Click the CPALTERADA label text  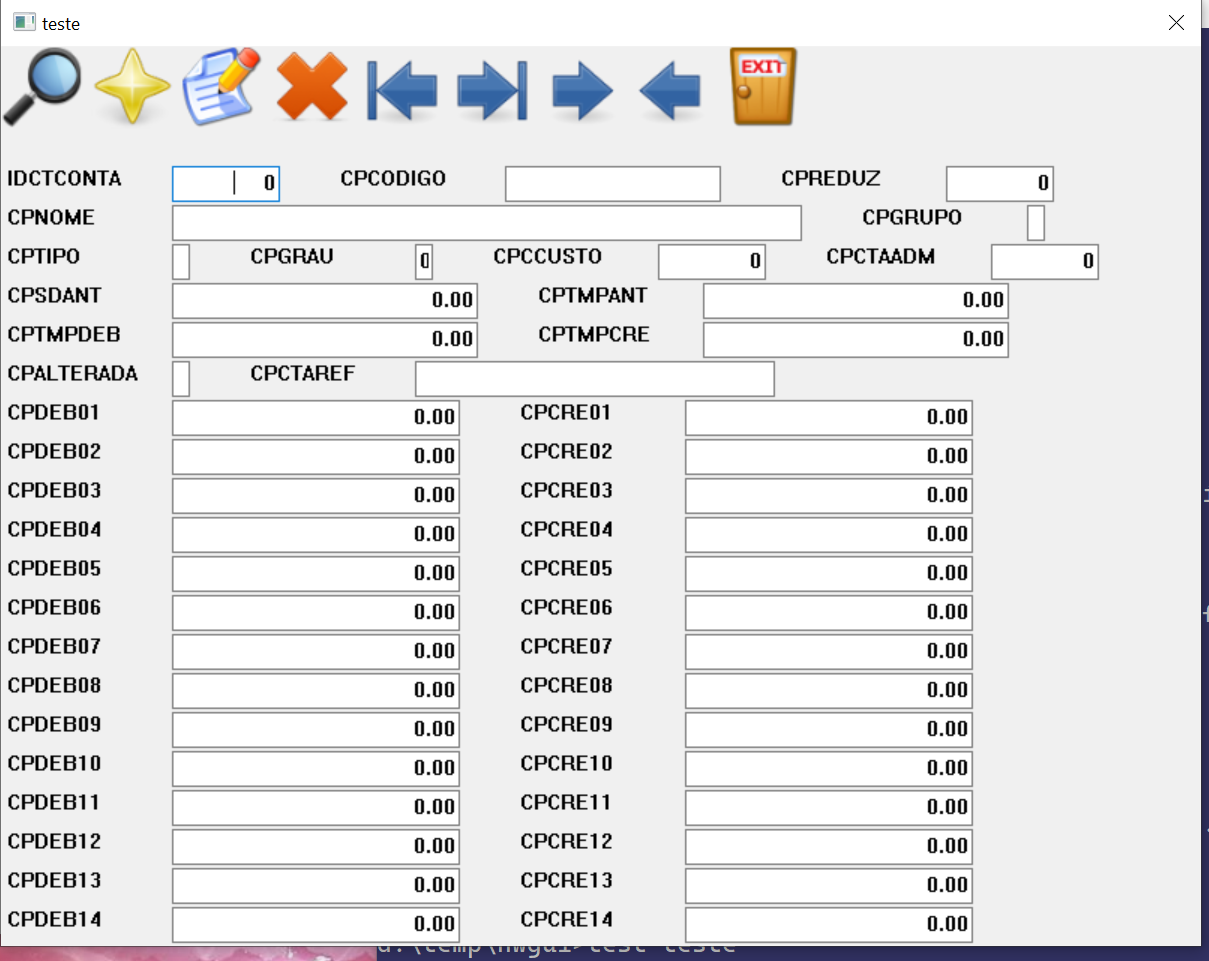coord(73,374)
